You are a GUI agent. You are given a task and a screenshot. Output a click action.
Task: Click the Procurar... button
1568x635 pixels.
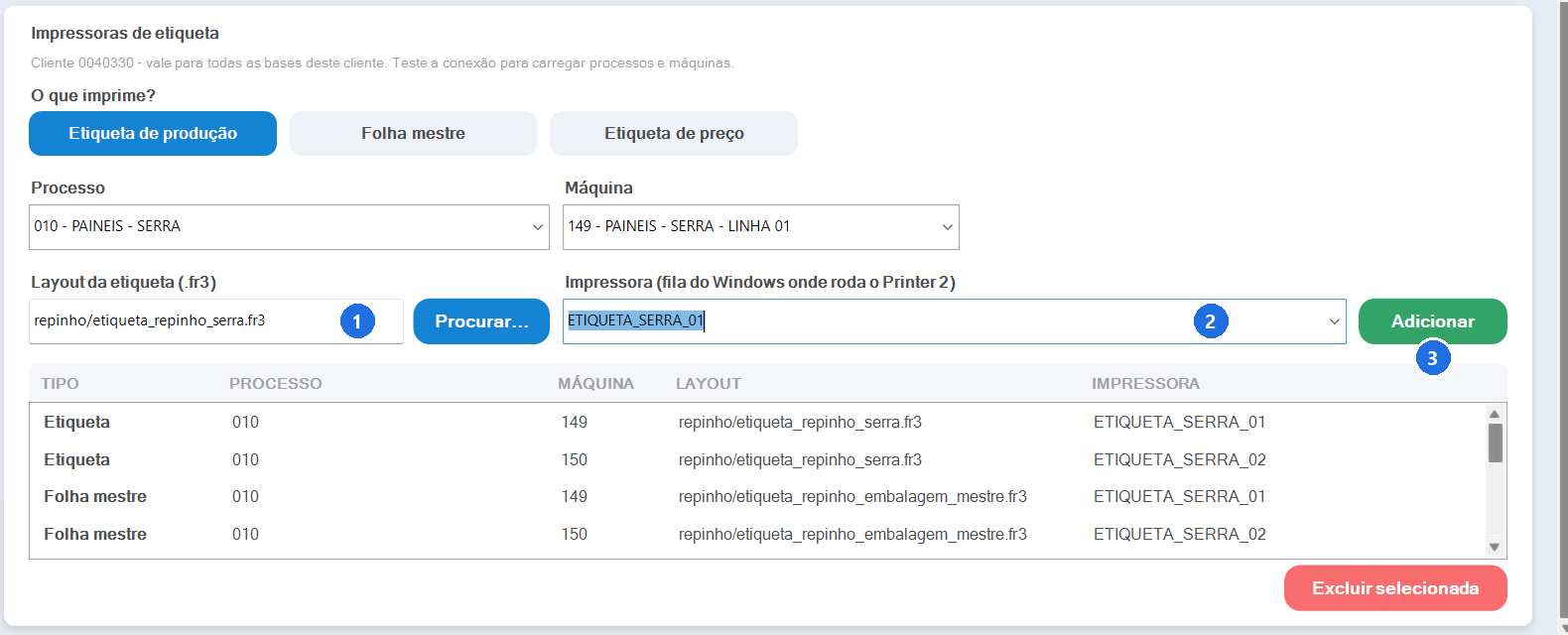click(x=481, y=321)
